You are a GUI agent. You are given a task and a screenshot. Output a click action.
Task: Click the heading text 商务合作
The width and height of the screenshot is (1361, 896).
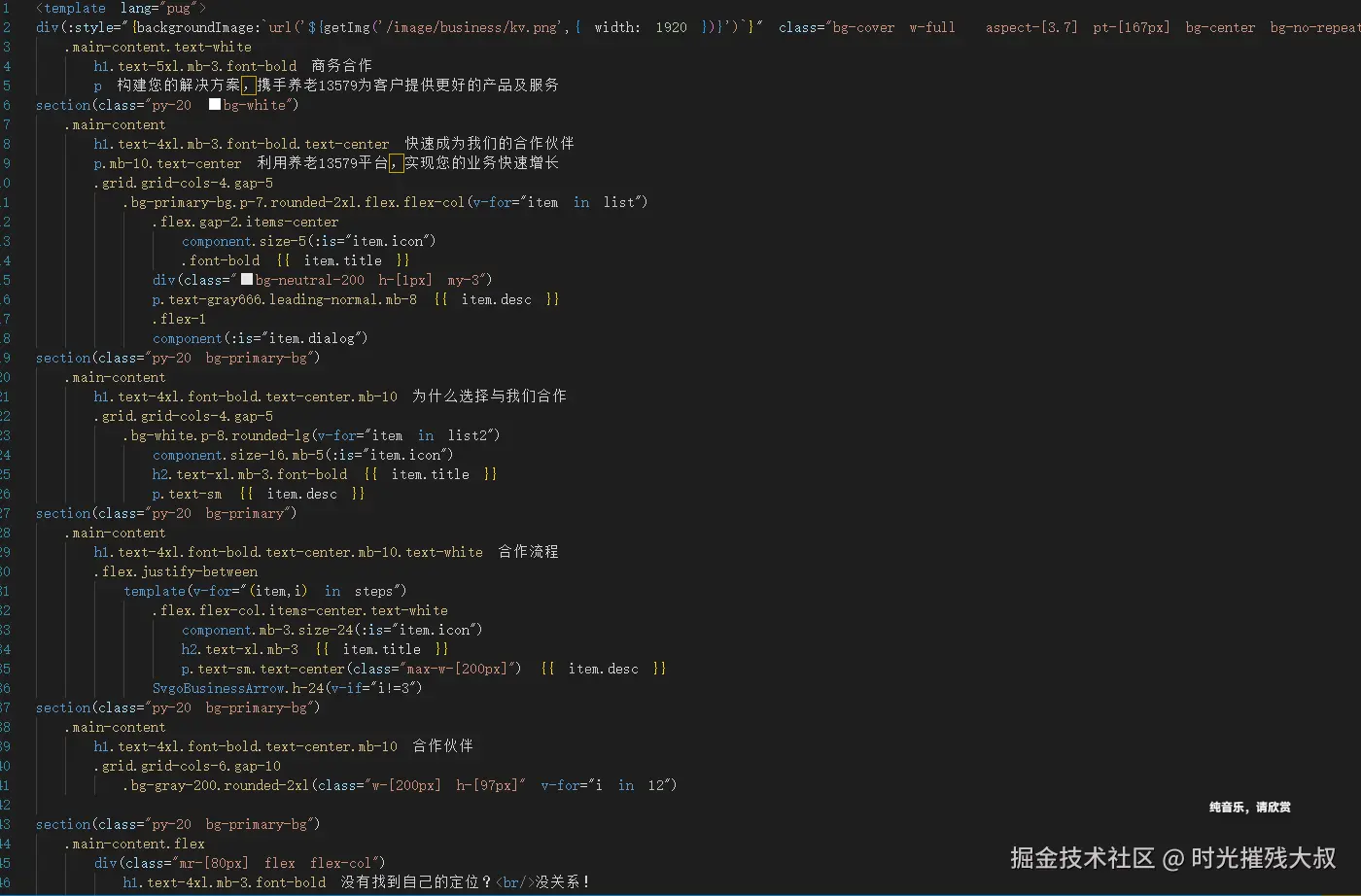click(339, 65)
